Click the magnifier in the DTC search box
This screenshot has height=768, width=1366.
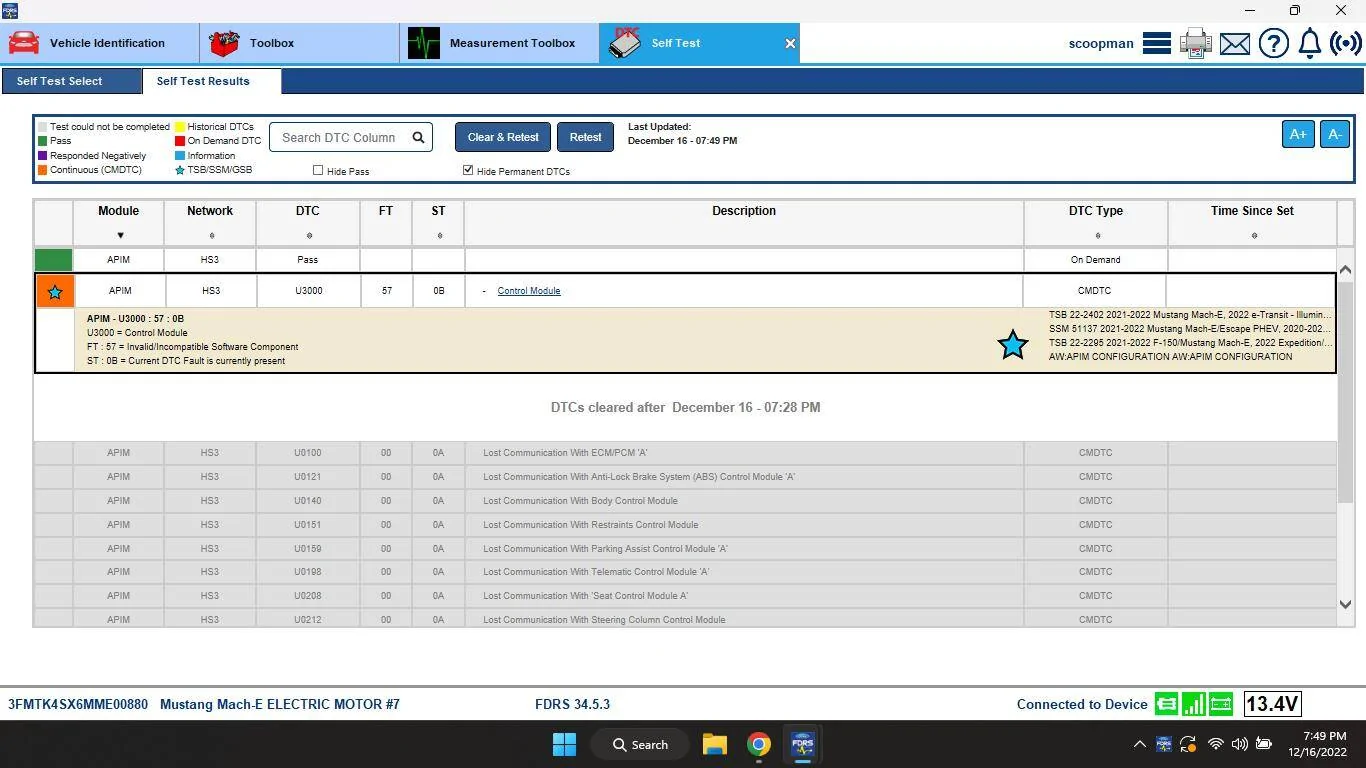click(x=418, y=137)
